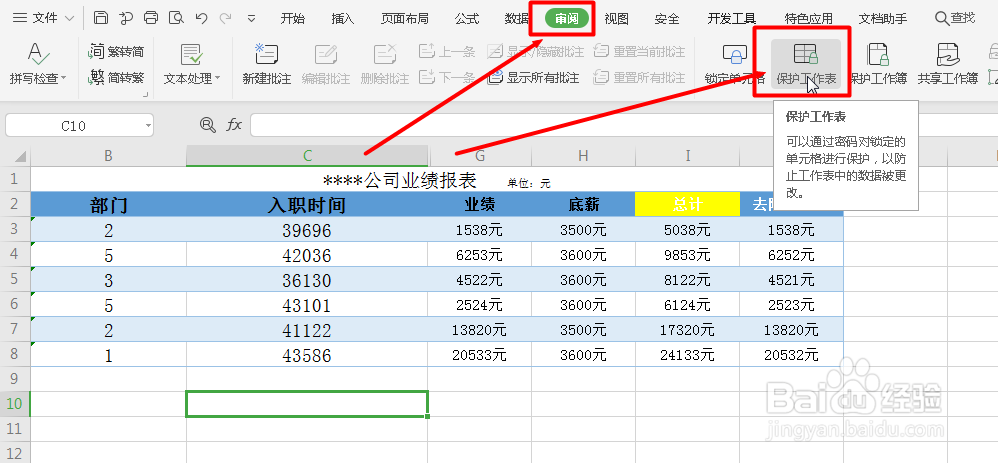998x463 pixels.
Task: Click the 部门 header cell
Action: 108,204
